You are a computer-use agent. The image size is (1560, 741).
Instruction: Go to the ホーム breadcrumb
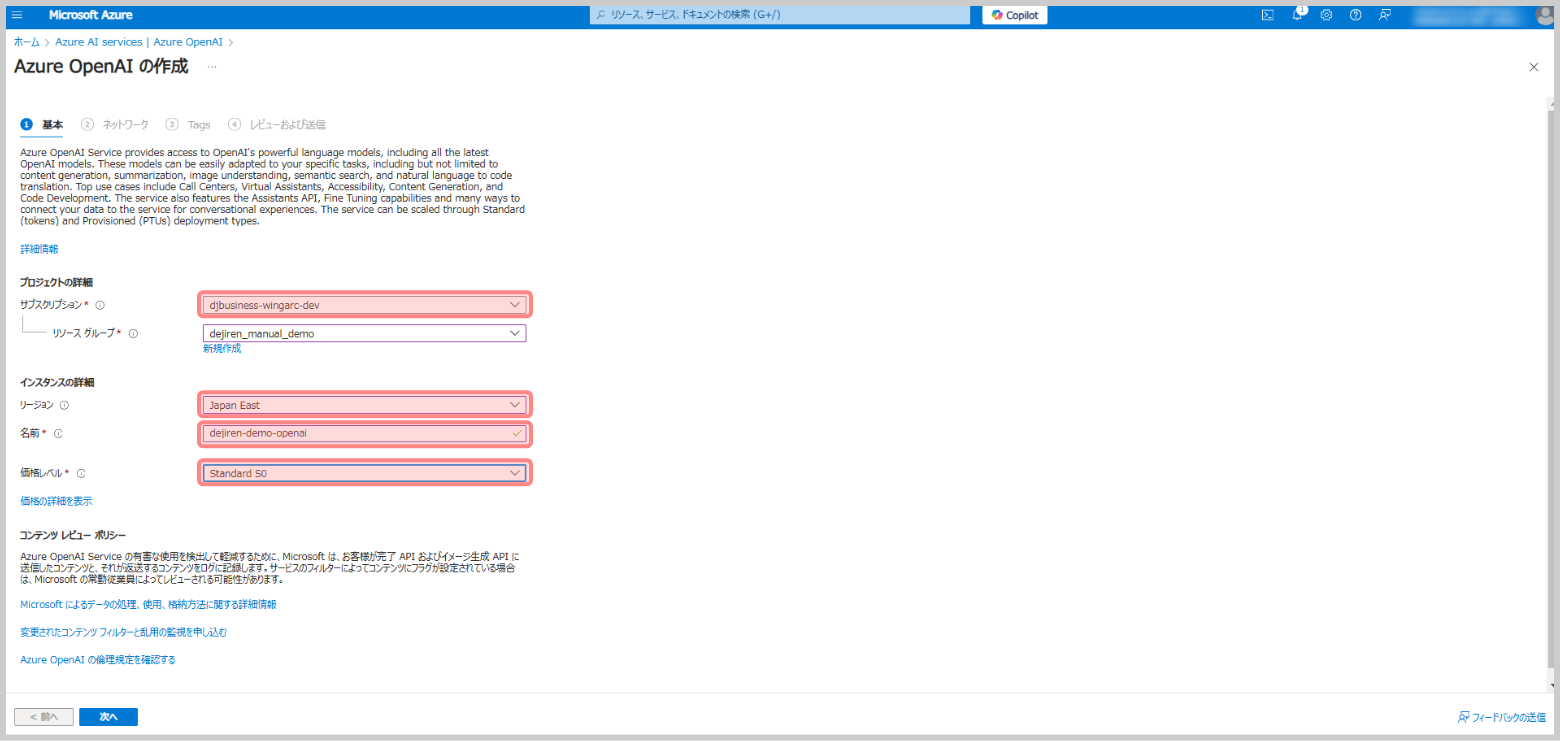pos(27,43)
